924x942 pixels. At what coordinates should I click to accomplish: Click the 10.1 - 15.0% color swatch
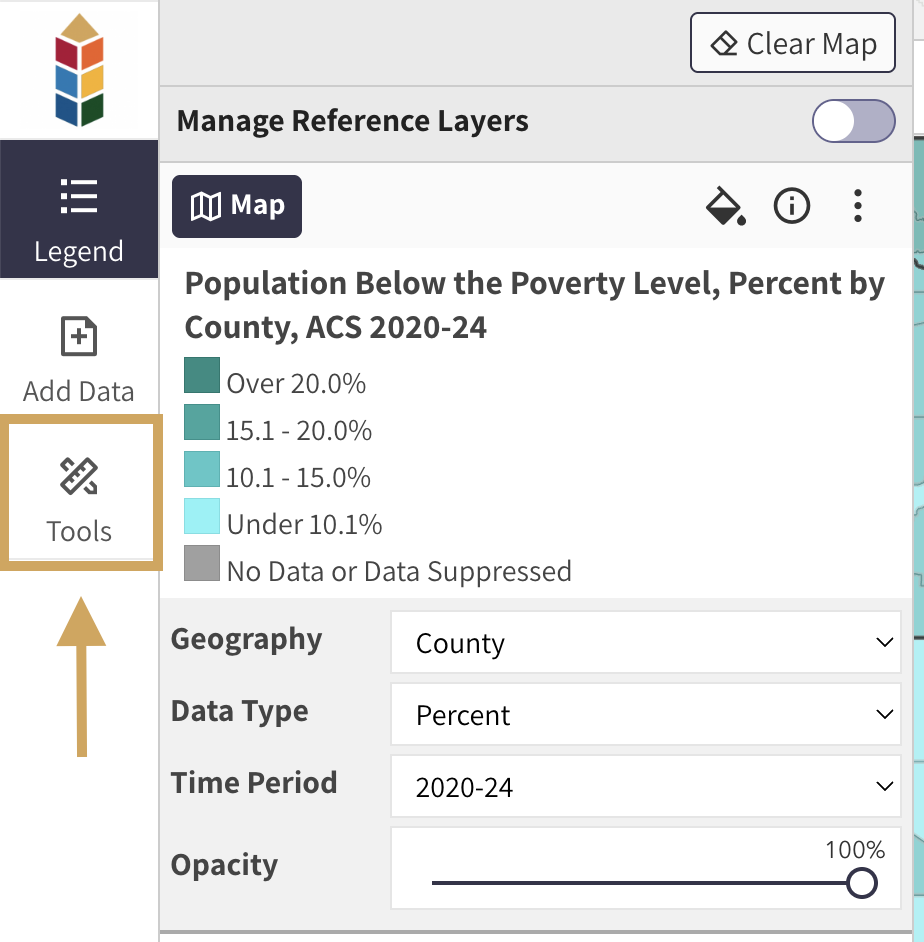[x=202, y=469]
